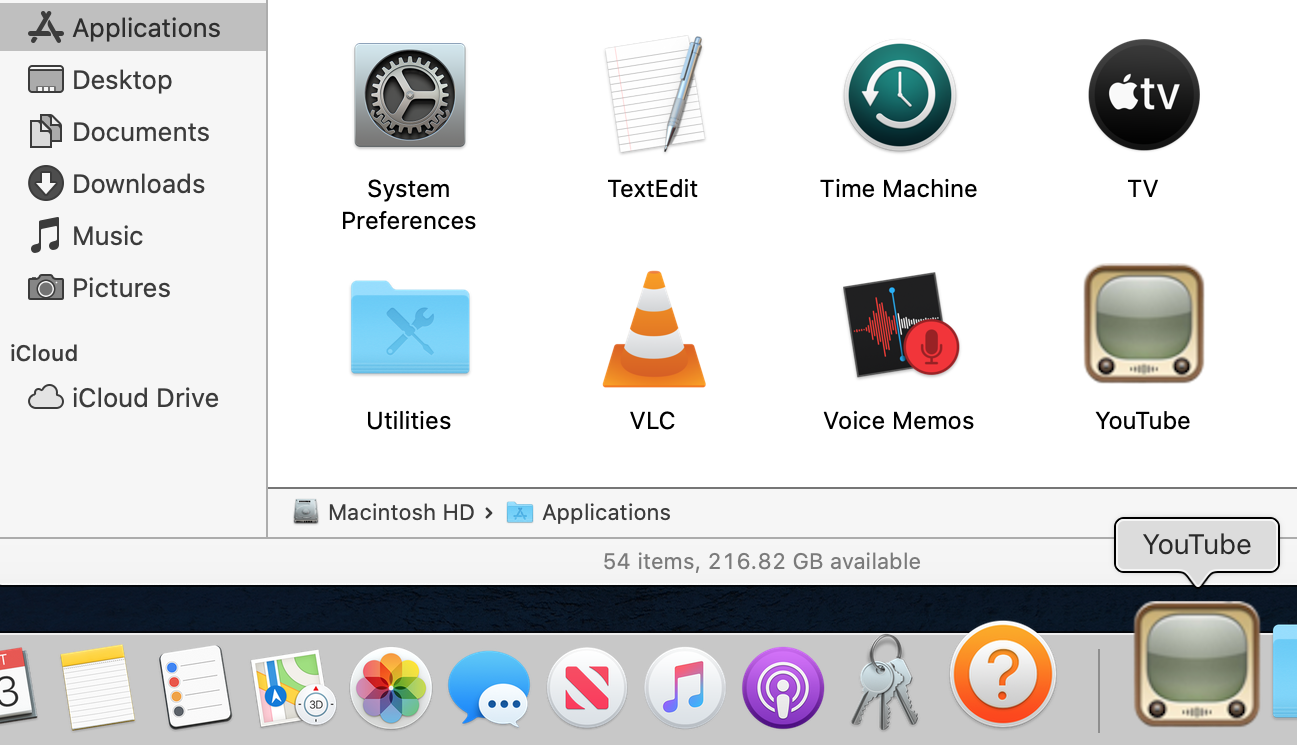1297x745 pixels.
Task: Launch Music from the Dock
Action: coord(685,688)
